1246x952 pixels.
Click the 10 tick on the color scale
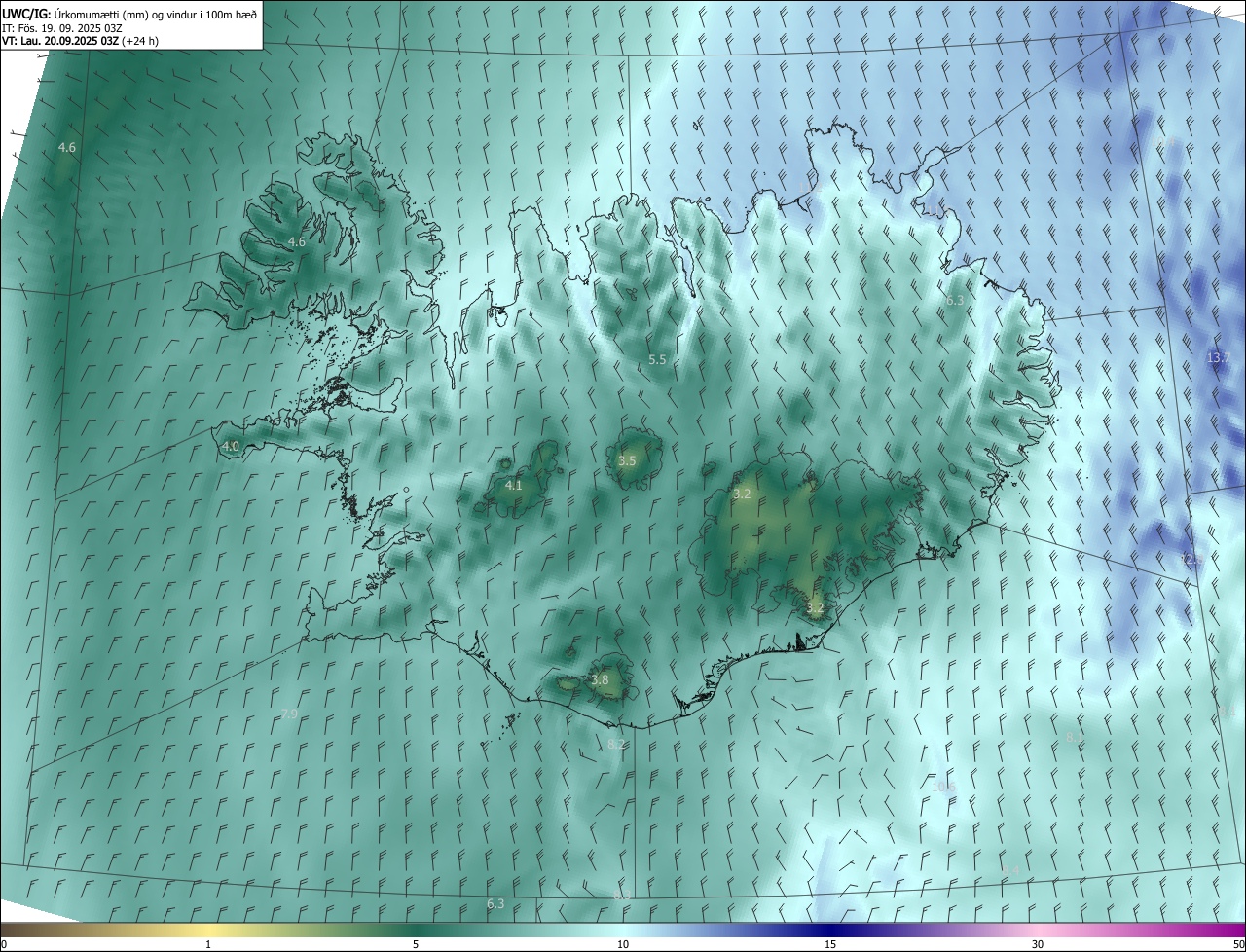click(x=623, y=944)
